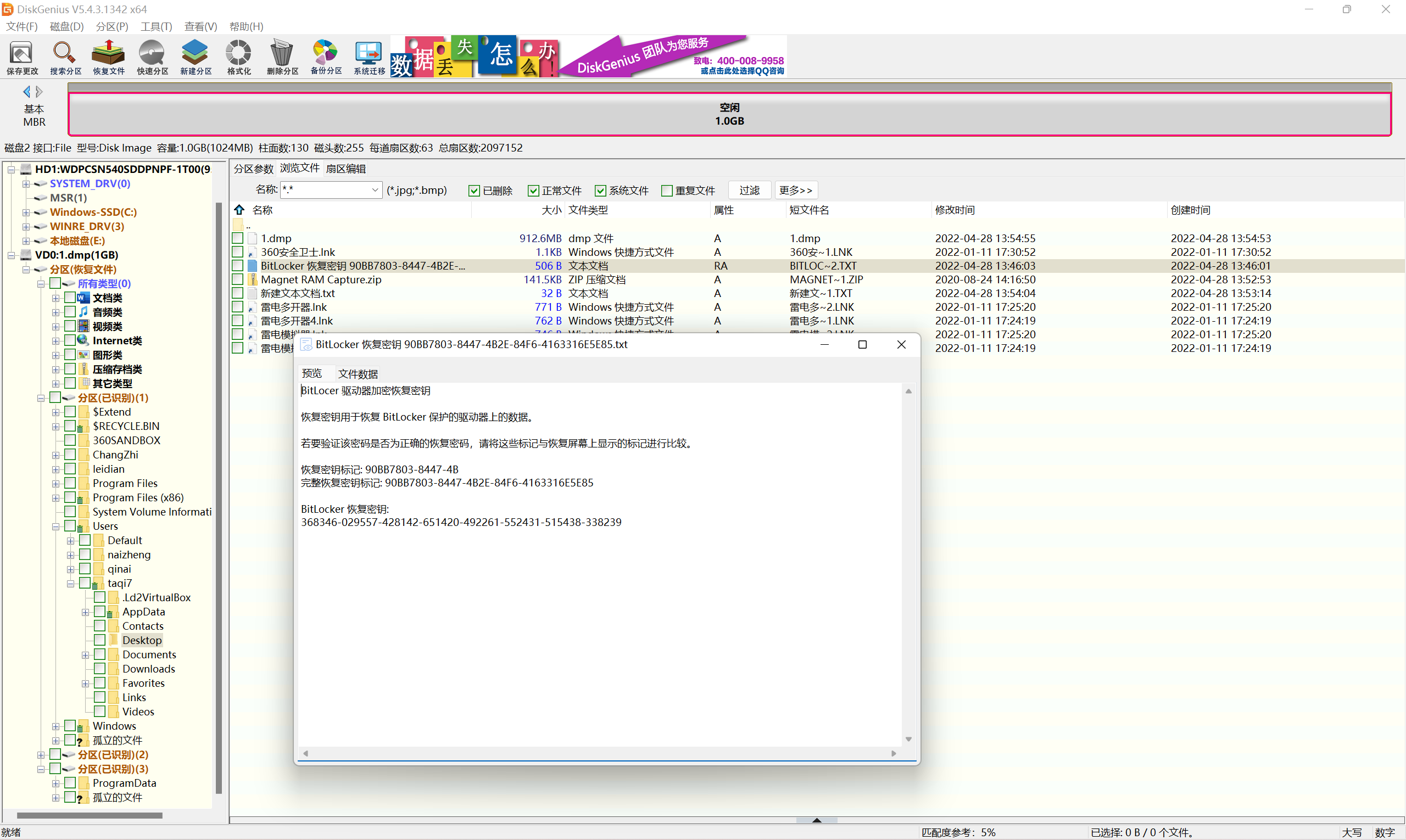Open the 文件(F) menu
The height and width of the screenshot is (840, 1406).
pyautogui.click(x=21, y=26)
